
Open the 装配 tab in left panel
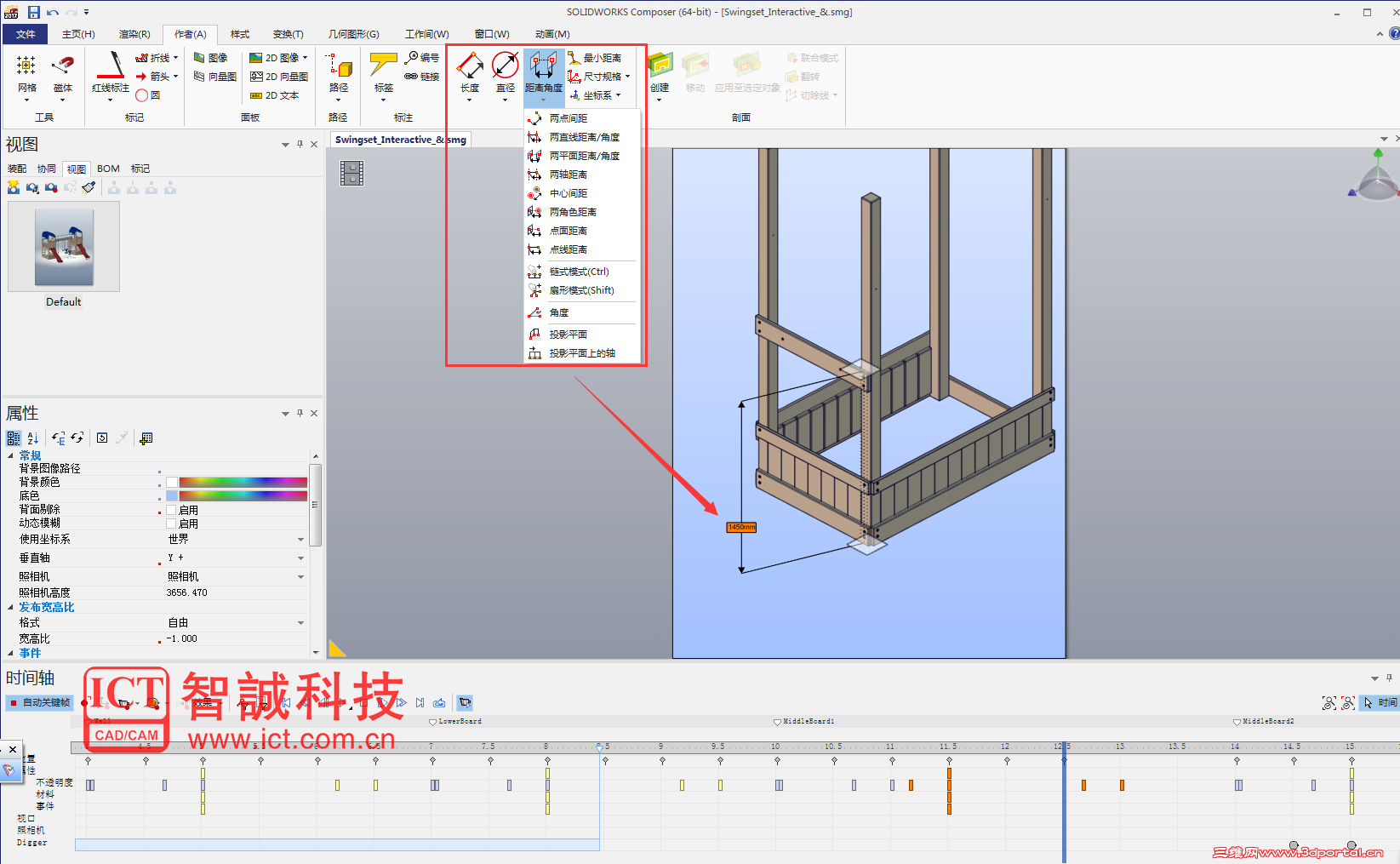coord(17,169)
